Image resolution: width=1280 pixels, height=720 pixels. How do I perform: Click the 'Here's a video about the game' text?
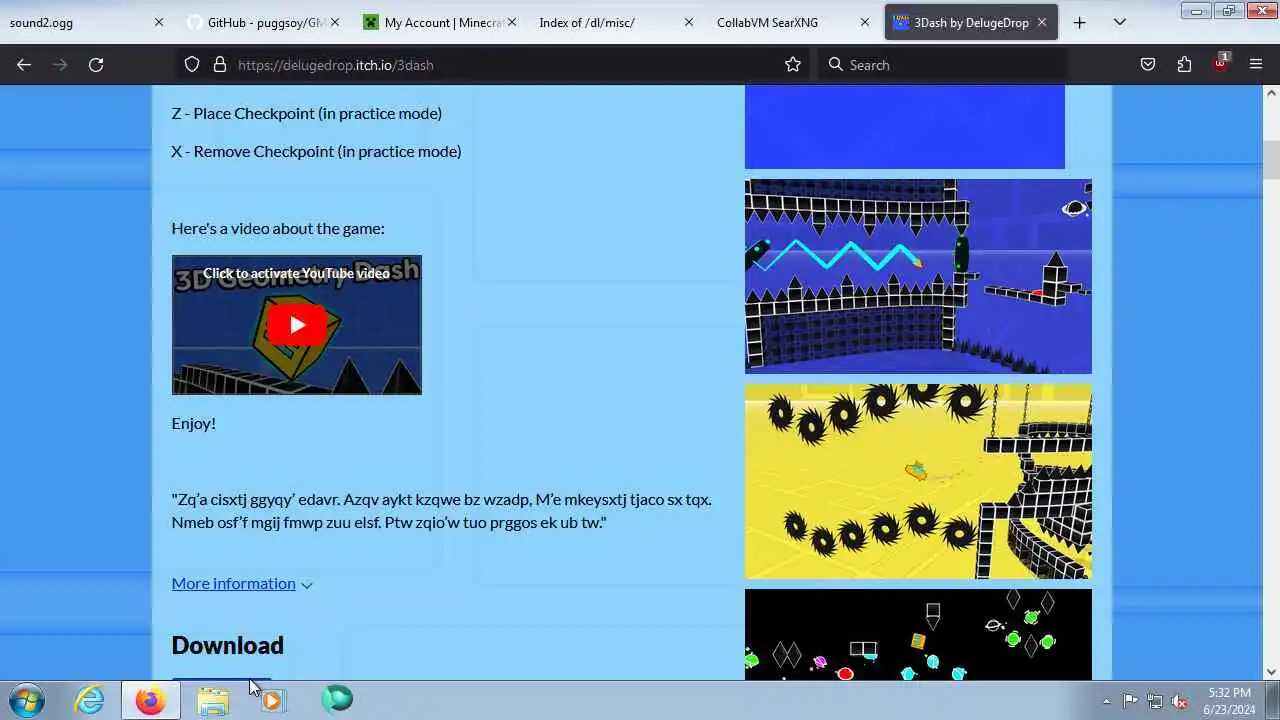point(278,228)
